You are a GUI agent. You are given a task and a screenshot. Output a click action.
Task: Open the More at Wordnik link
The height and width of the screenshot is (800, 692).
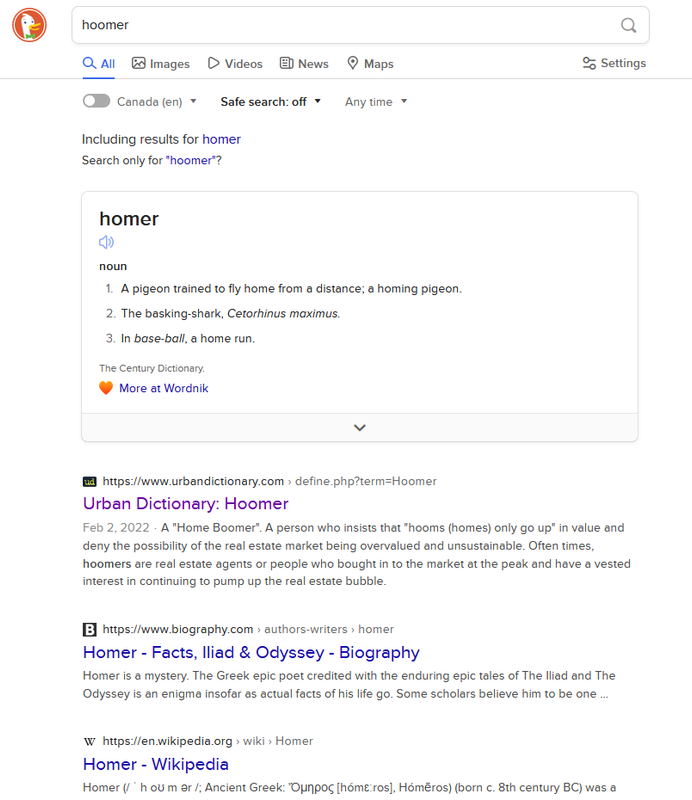[x=164, y=388]
